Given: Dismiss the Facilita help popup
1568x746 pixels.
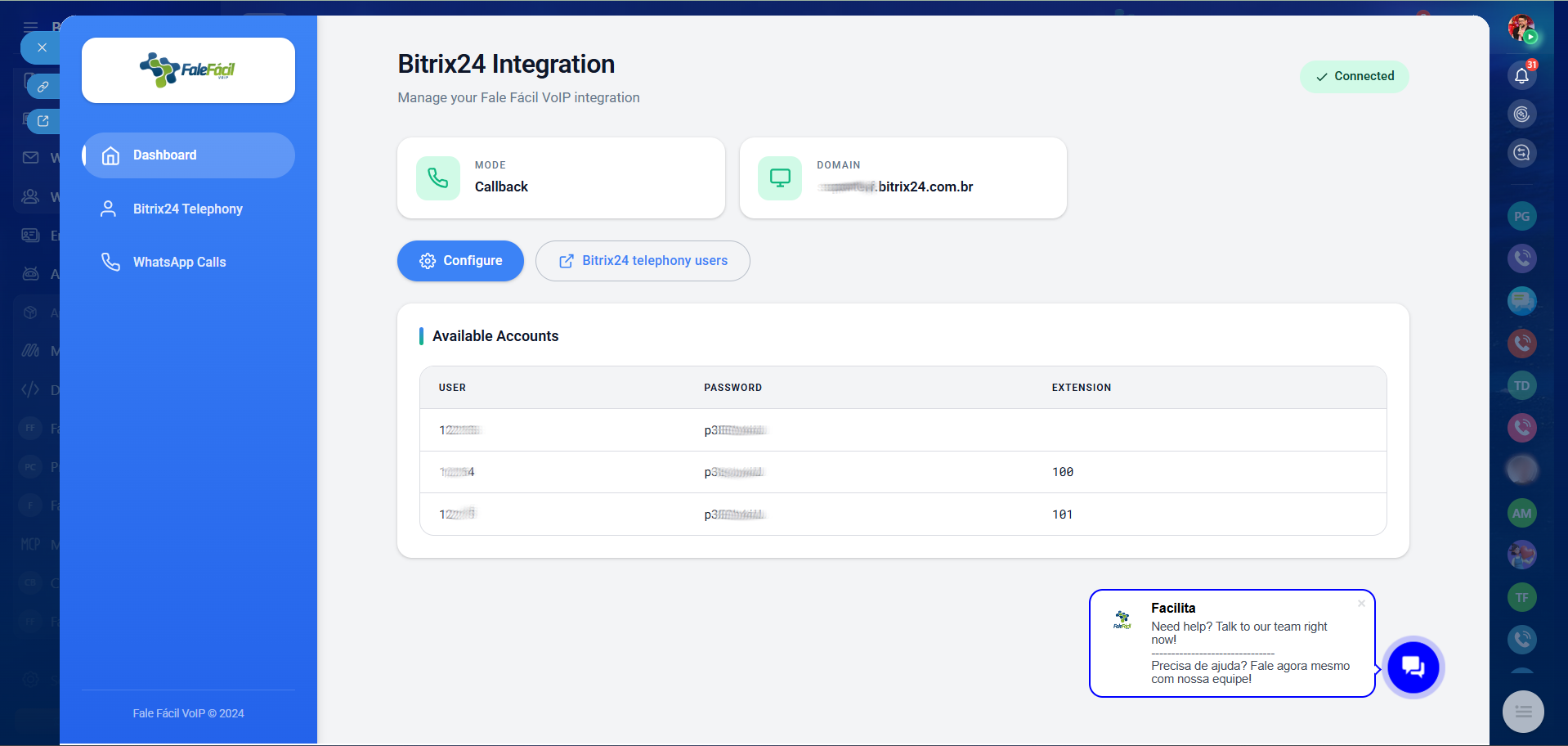Looking at the screenshot, I should [x=1361, y=604].
